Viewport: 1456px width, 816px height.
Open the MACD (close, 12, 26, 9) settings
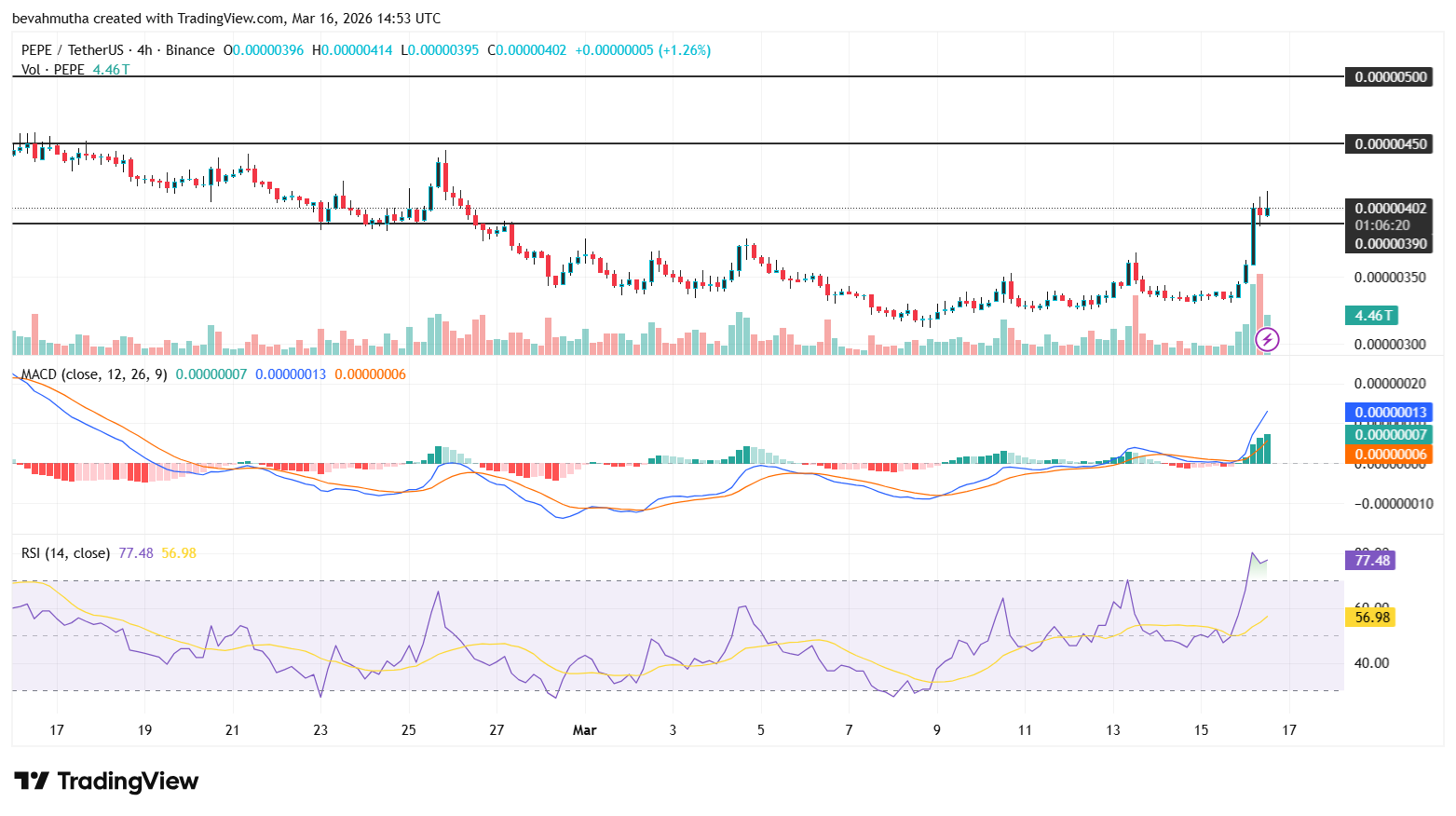(93, 374)
